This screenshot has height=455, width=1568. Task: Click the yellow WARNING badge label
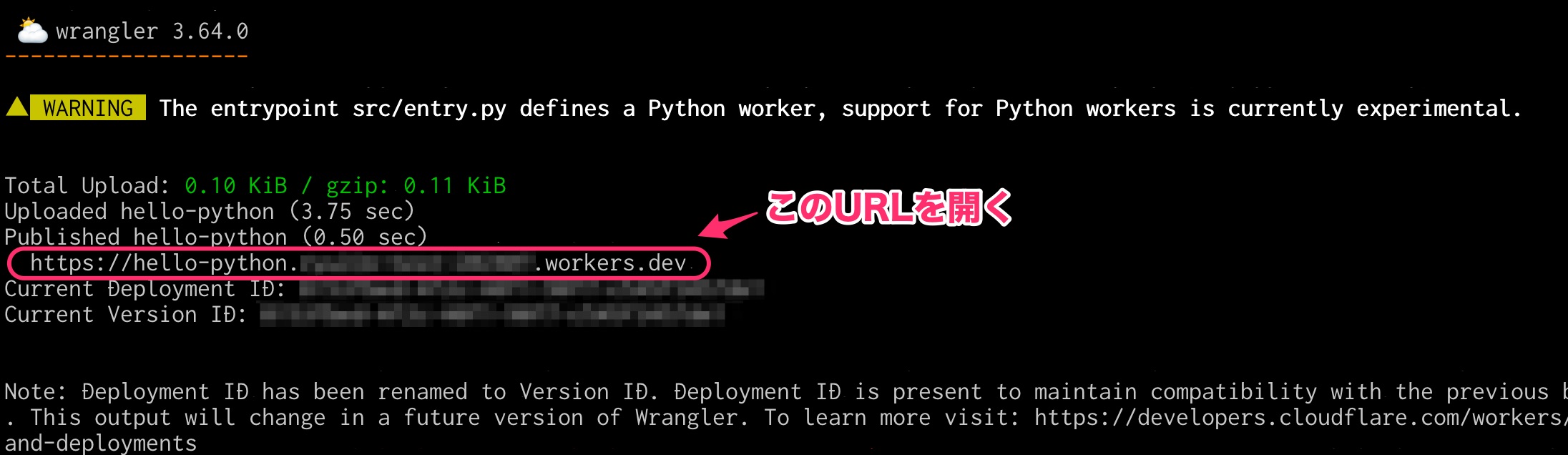pos(88,107)
